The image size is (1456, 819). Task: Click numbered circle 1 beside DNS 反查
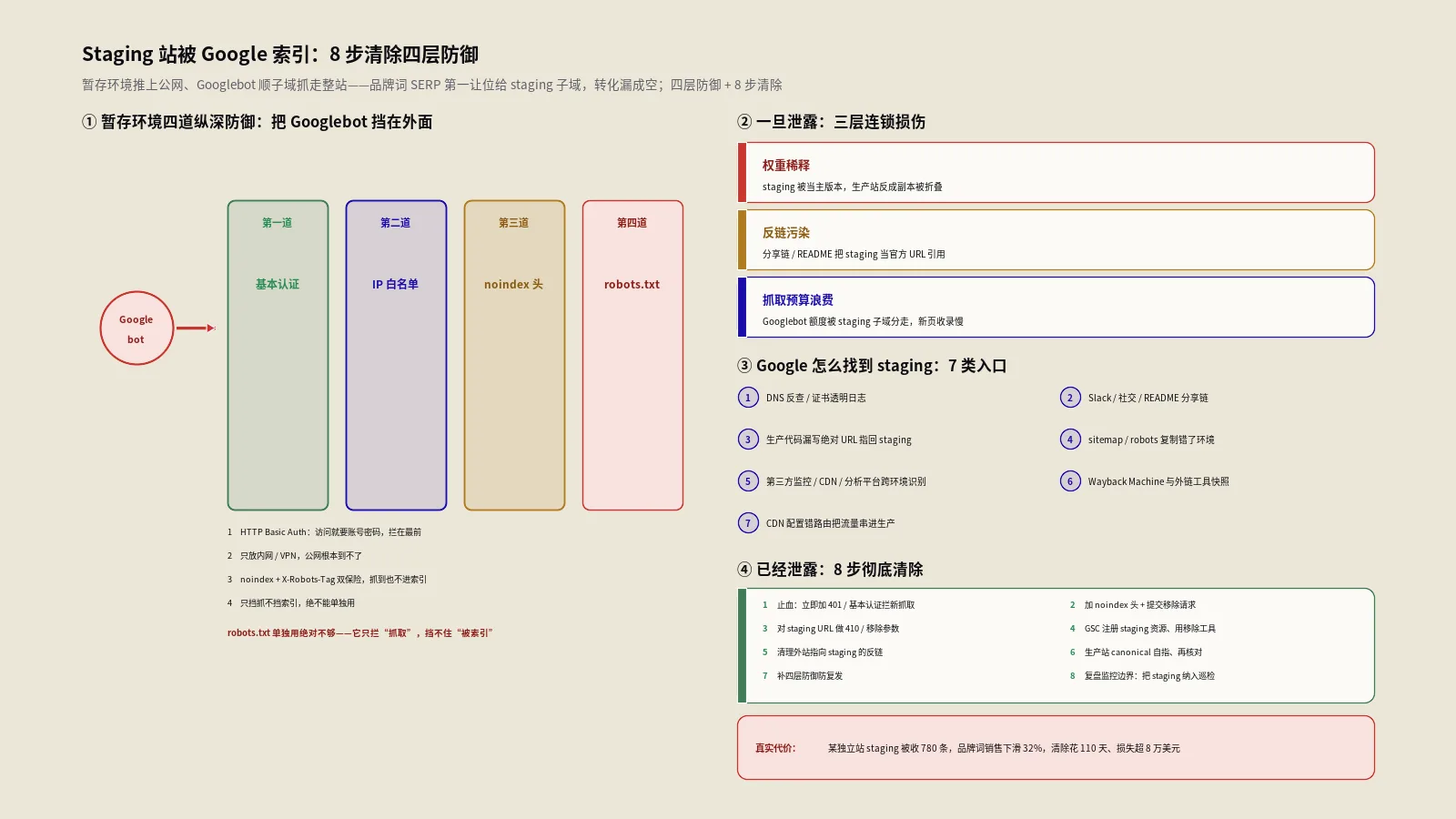click(748, 398)
